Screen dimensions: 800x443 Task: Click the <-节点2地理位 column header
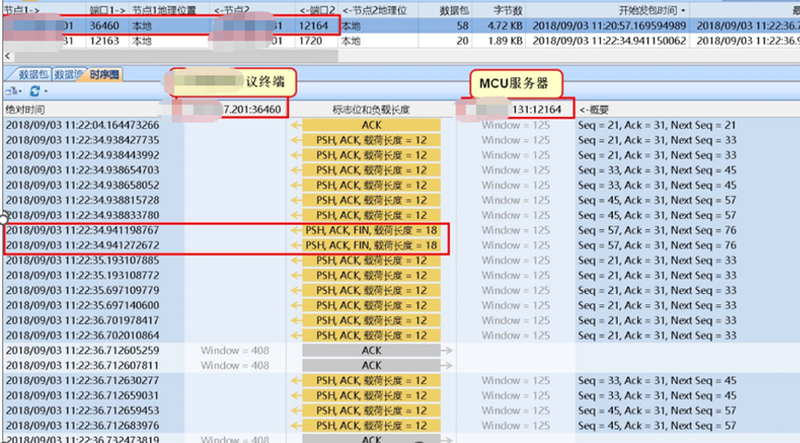pyautogui.click(x=379, y=10)
